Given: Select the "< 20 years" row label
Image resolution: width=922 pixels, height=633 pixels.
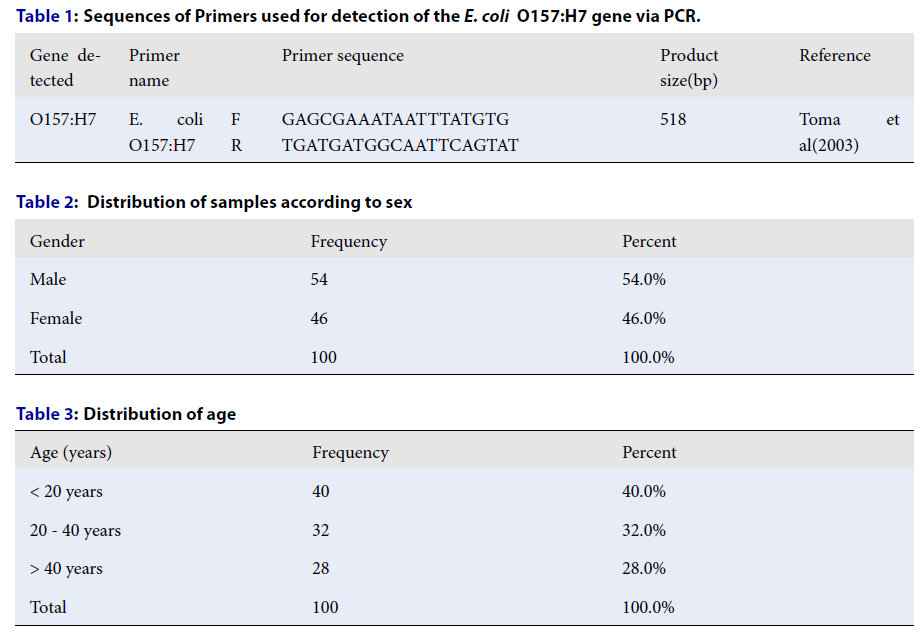Looking at the screenshot, I should tap(66, 492).
